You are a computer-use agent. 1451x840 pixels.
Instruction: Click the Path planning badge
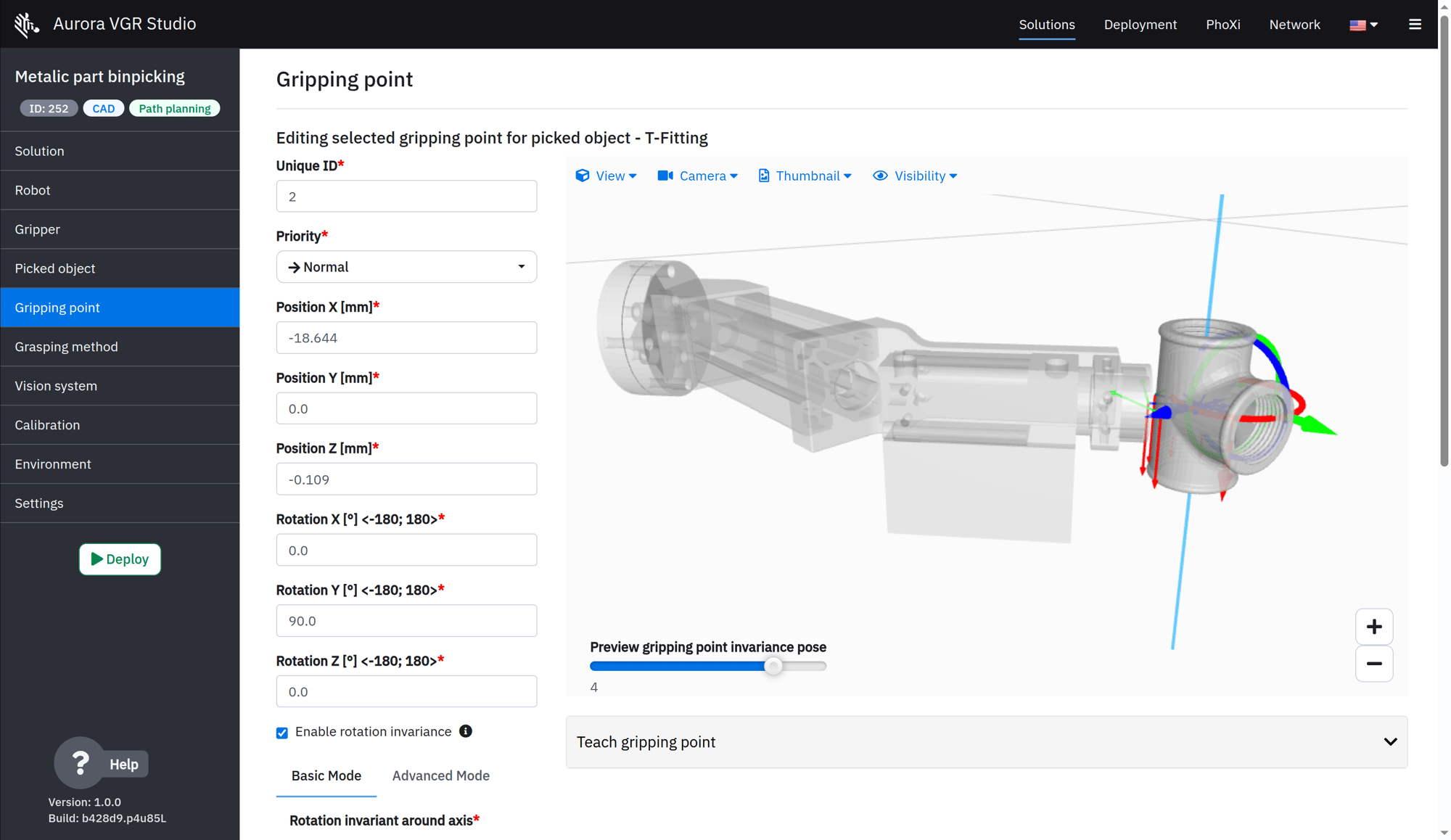pos(175,108)
